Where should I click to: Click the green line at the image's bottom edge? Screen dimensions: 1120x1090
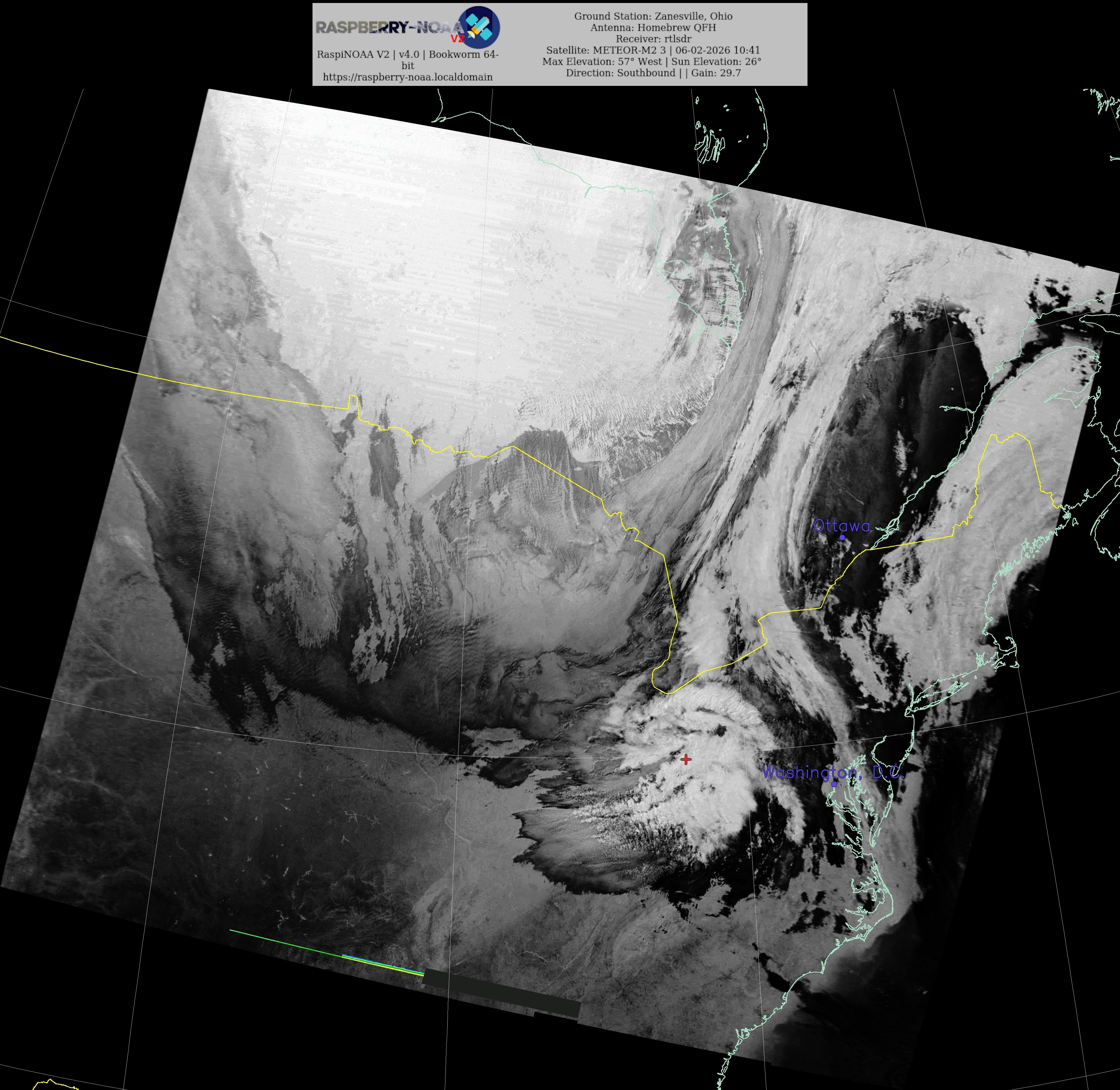click(x=286, y=943)
